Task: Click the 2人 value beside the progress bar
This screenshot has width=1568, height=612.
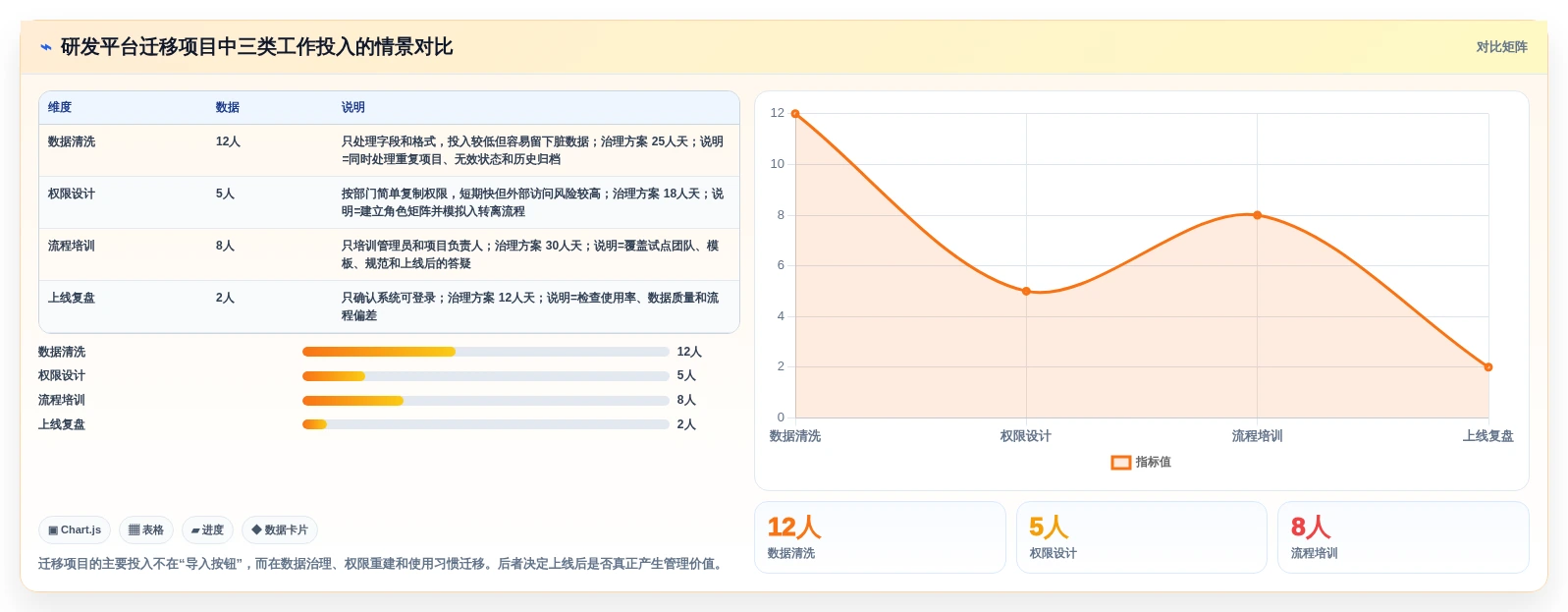Action: 686,424
